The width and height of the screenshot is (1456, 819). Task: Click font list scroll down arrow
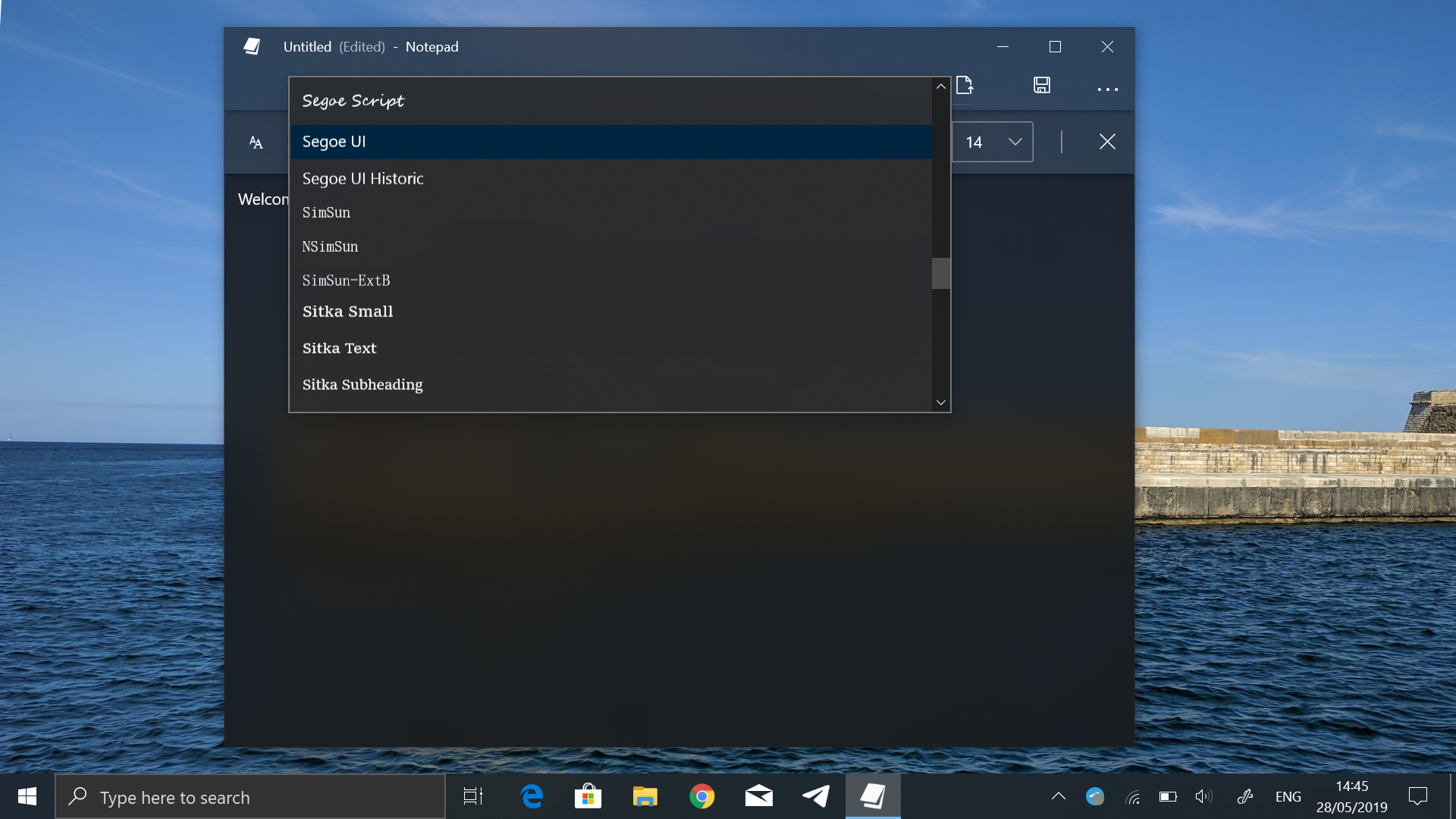click(941, 403)
